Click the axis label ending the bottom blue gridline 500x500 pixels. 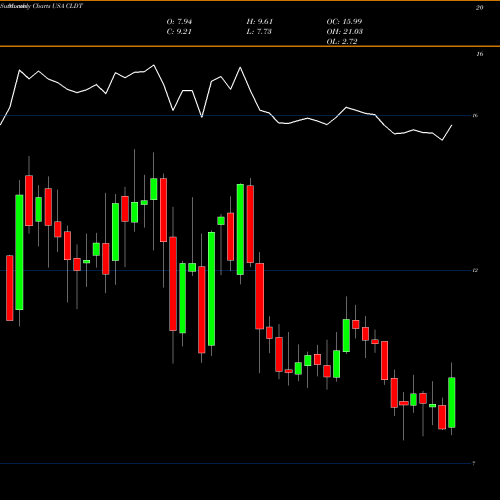(x=473, y=463)
